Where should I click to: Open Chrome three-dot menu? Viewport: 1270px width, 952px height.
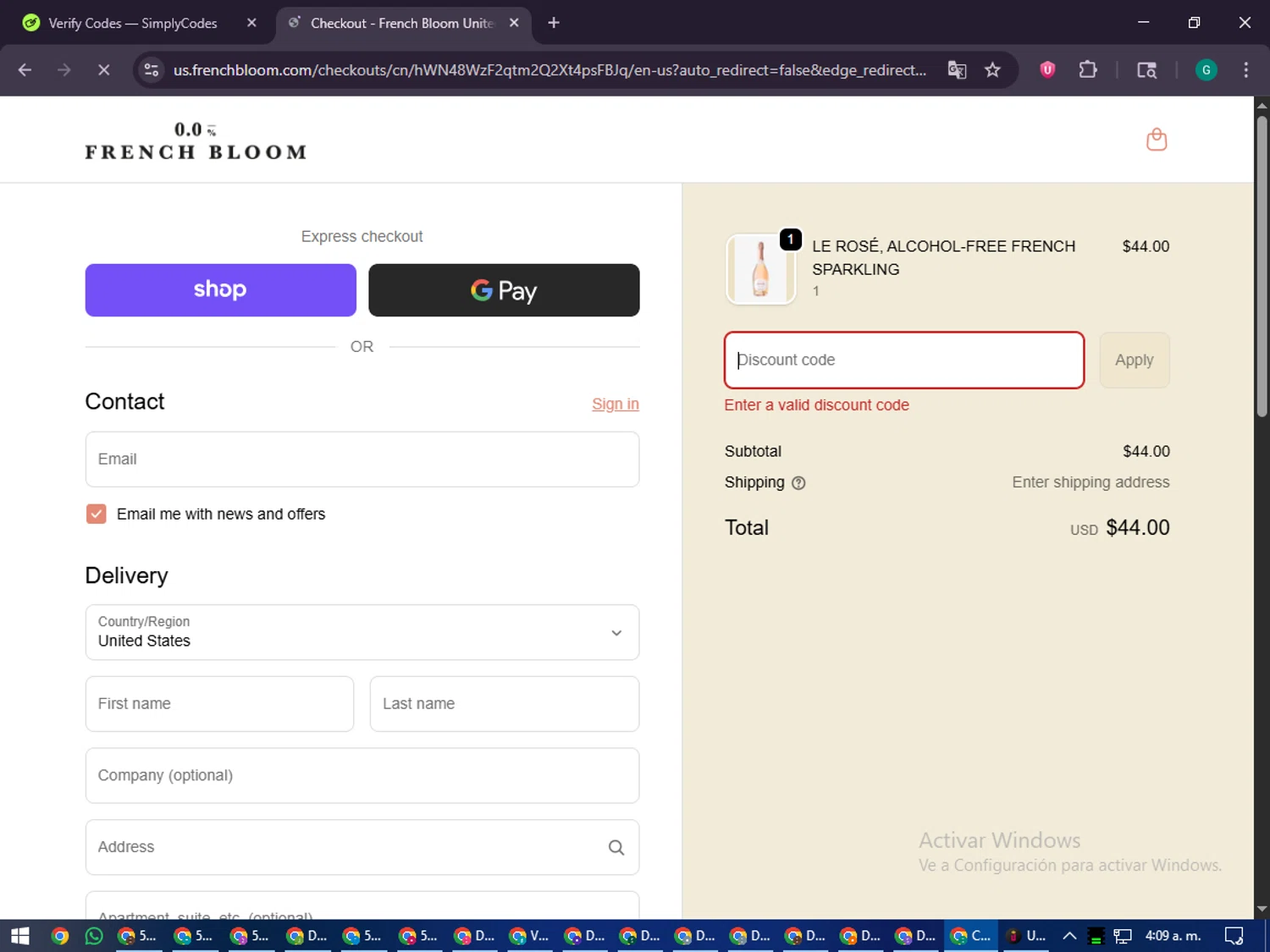click(1245, 70)
